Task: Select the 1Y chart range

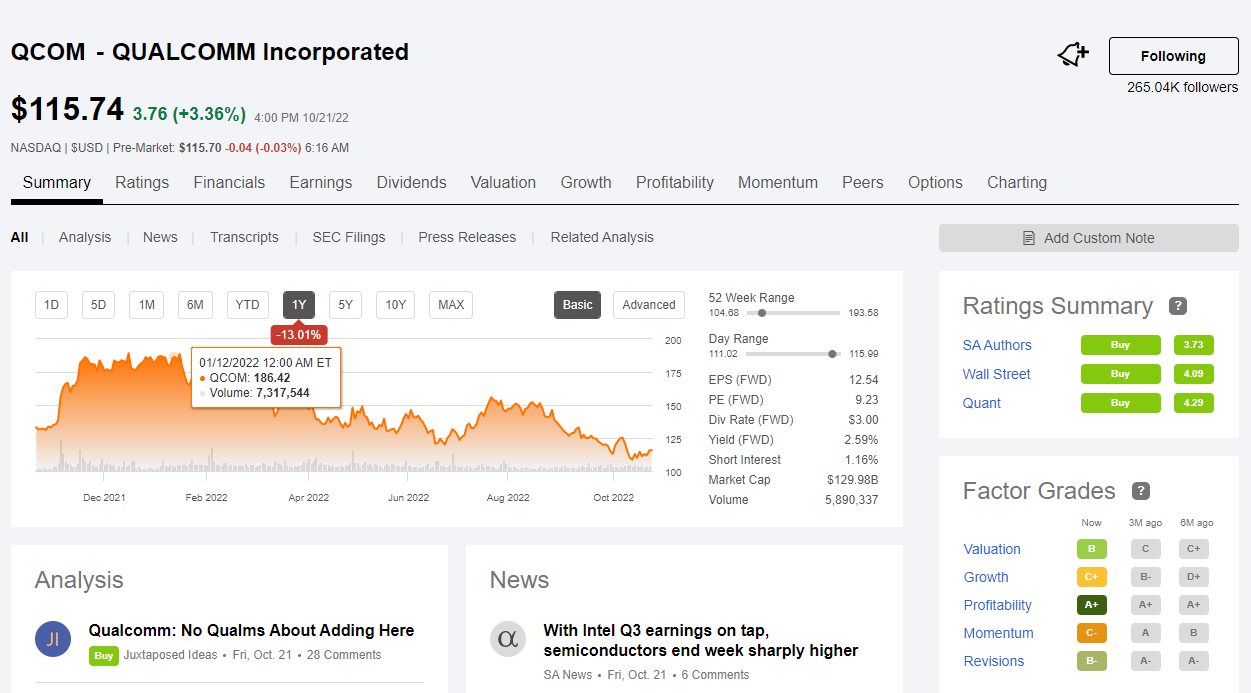Action: pos(298,305)
